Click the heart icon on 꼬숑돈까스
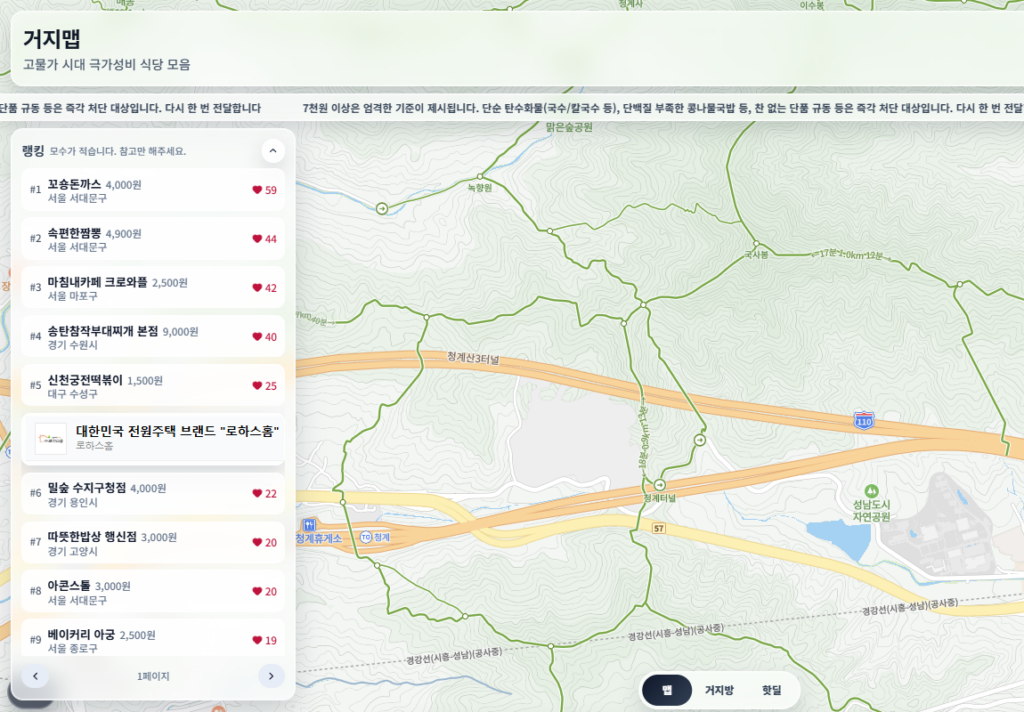1024x712 pixels. click(x=257, y=190)
